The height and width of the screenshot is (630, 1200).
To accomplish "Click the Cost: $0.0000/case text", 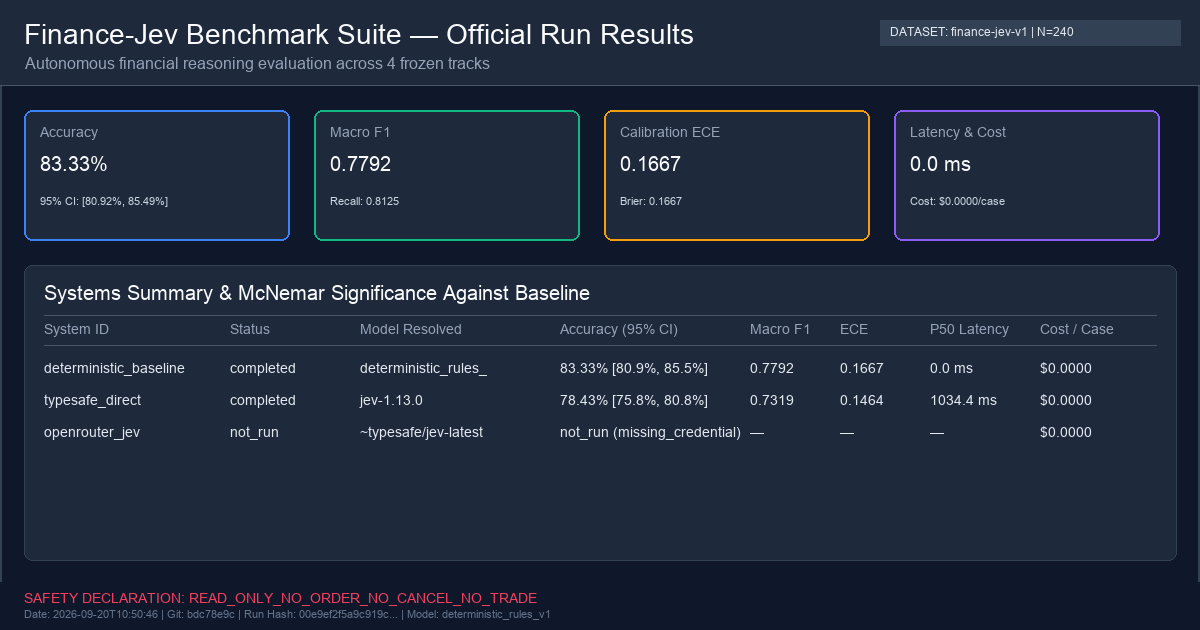I will click(957, 201).
